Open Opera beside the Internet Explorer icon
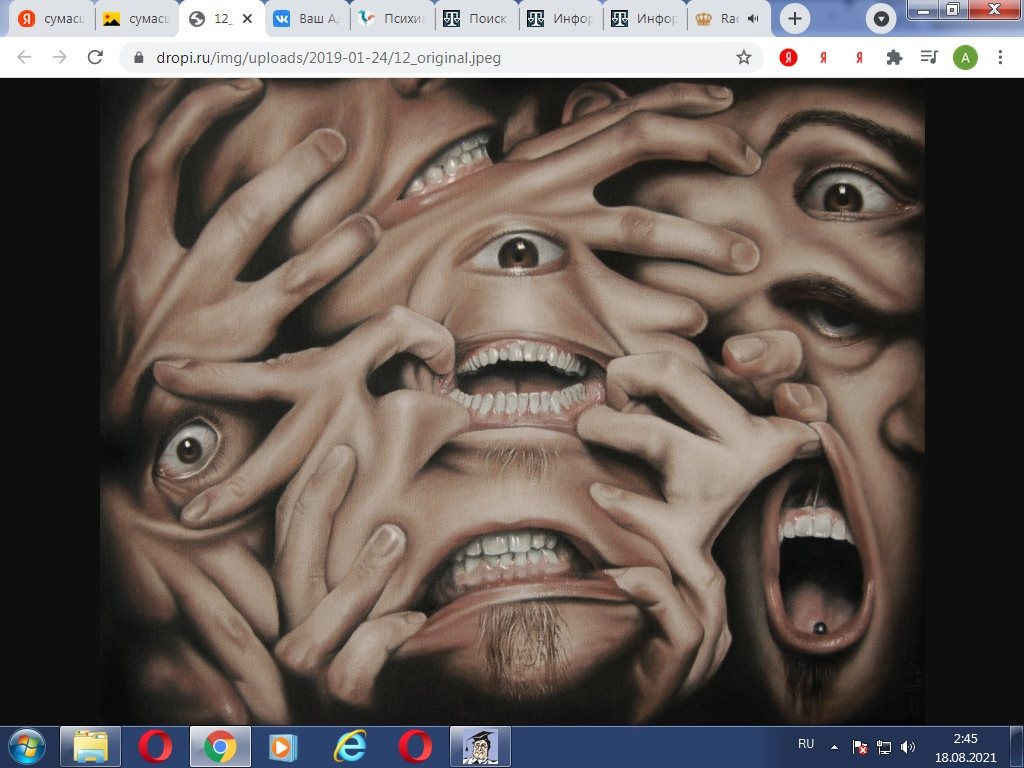Screen dimensions: 1024x768 point(415,746)
